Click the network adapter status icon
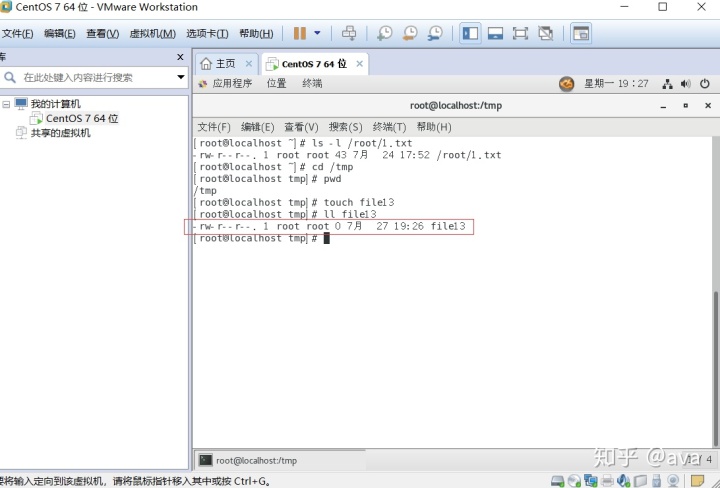This screenshot has width=720, height=488. pos(591,481)
